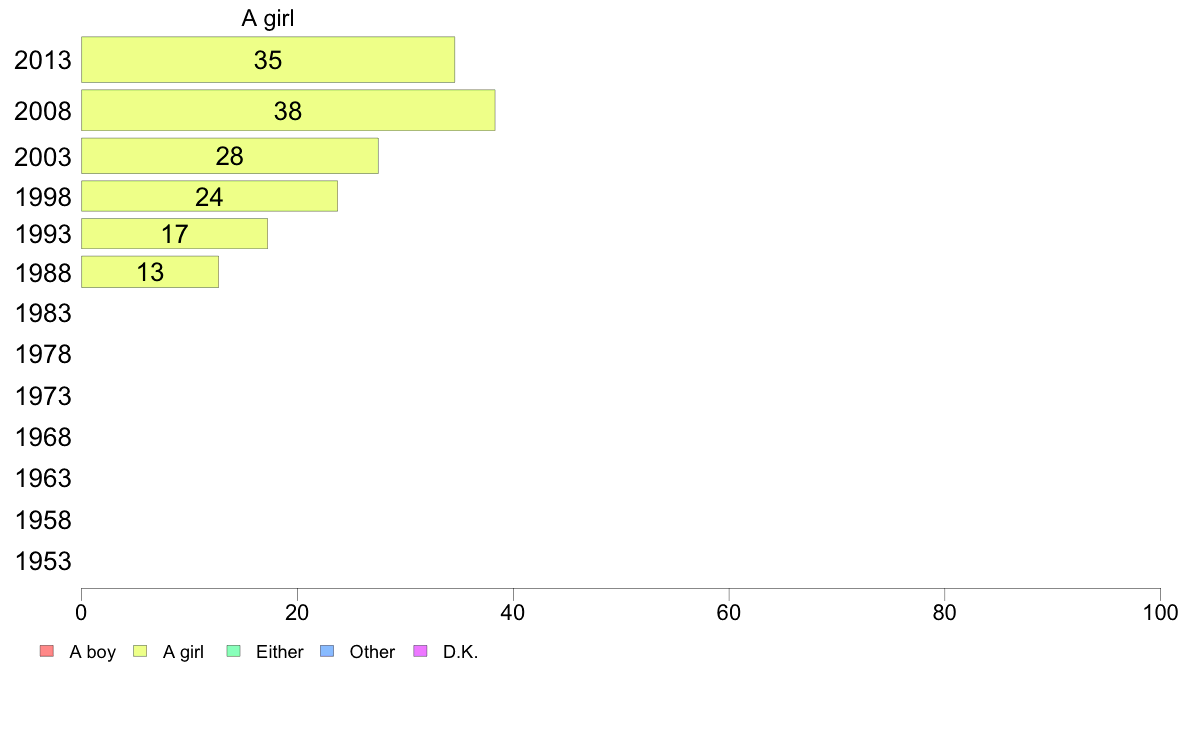Click the magenta D.K. legend swatch

tap(420, 651)
